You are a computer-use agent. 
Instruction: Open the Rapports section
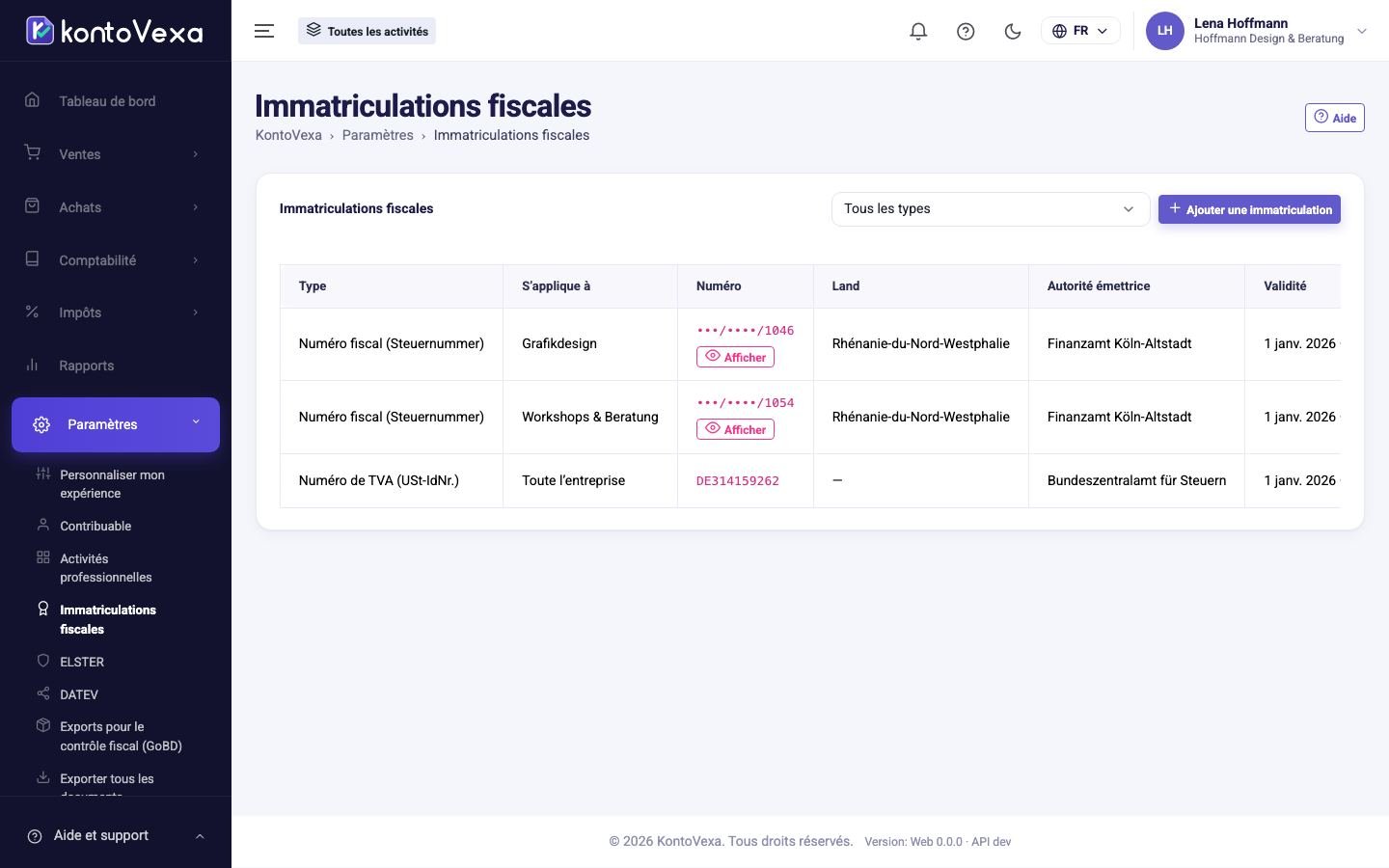tap(115, 366)
